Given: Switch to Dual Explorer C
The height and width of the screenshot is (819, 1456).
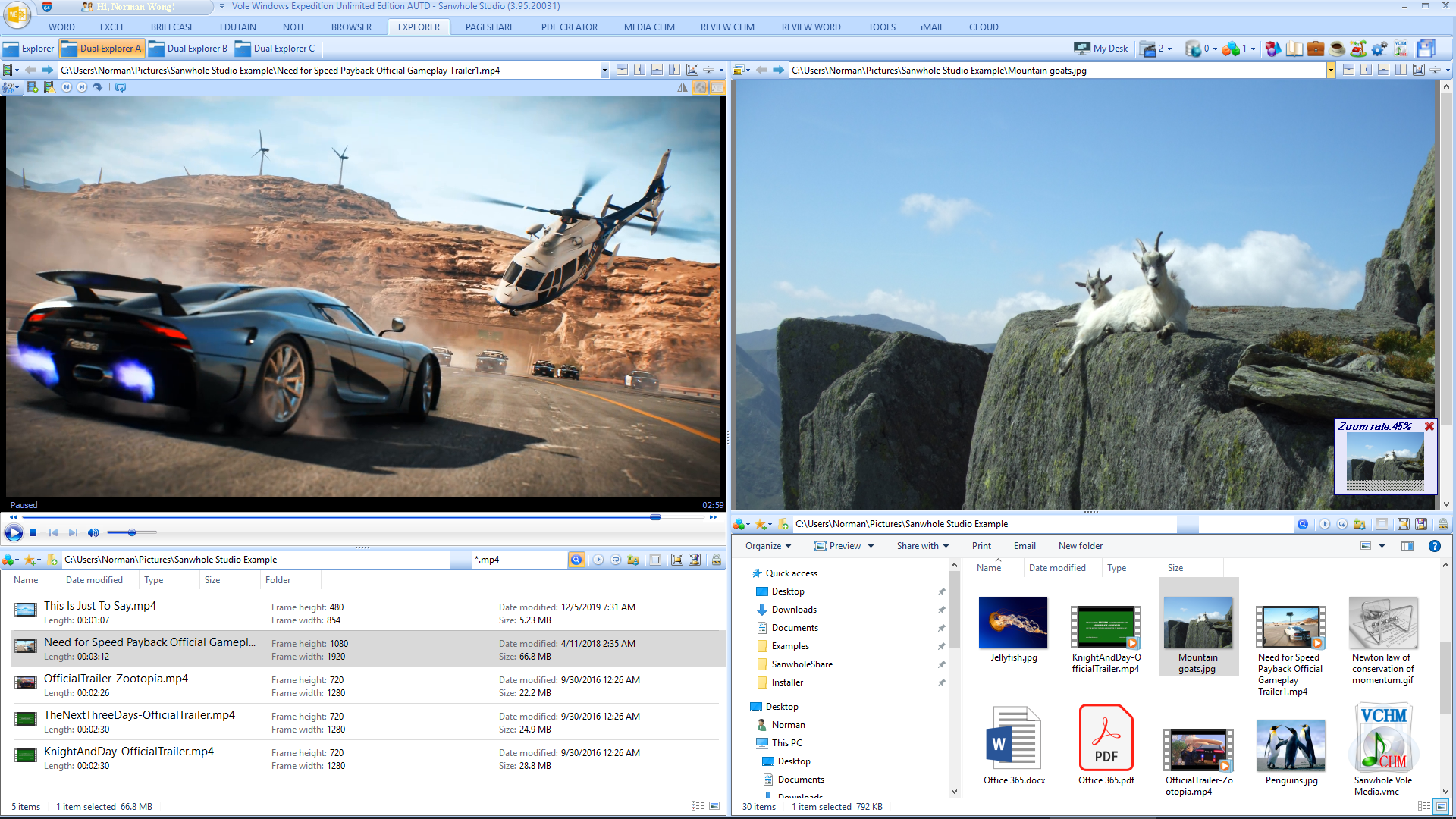Looking at the screenshot, I should 275,49.
